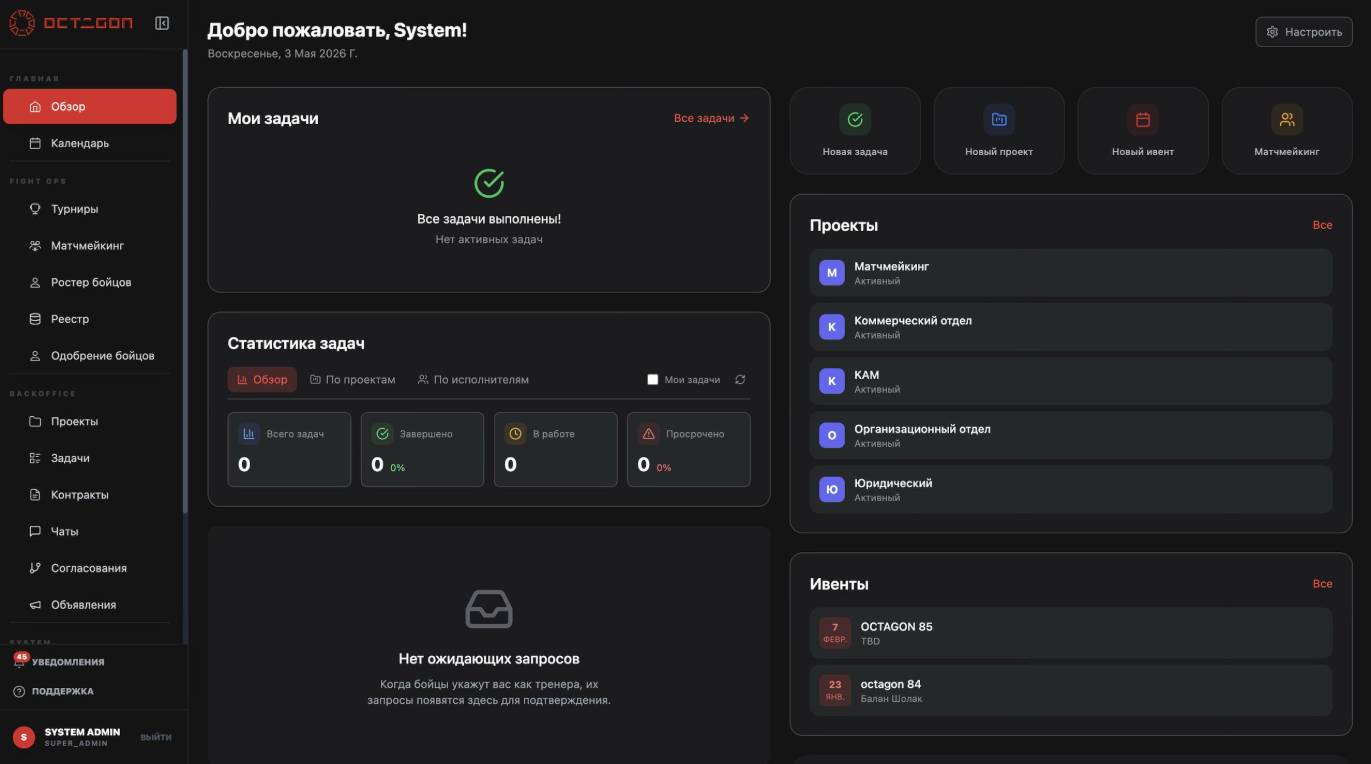The height and width of the screenshot is (764, 1371).
Task: Click the Согласования branch icon
Action: (x=35, y=568)
